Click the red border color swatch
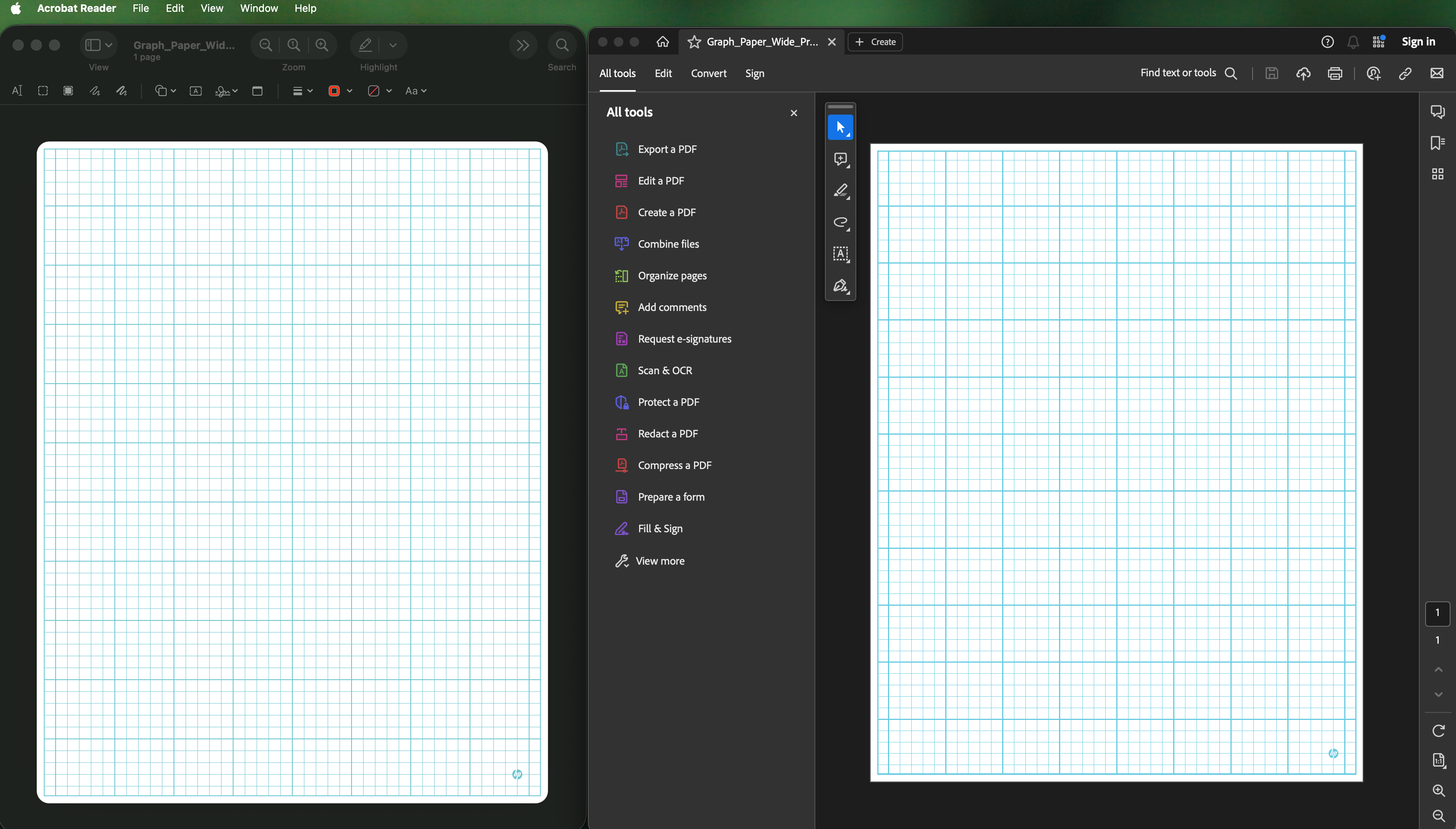Screen dimensions: 1456x829 click(x=334, y=91)
